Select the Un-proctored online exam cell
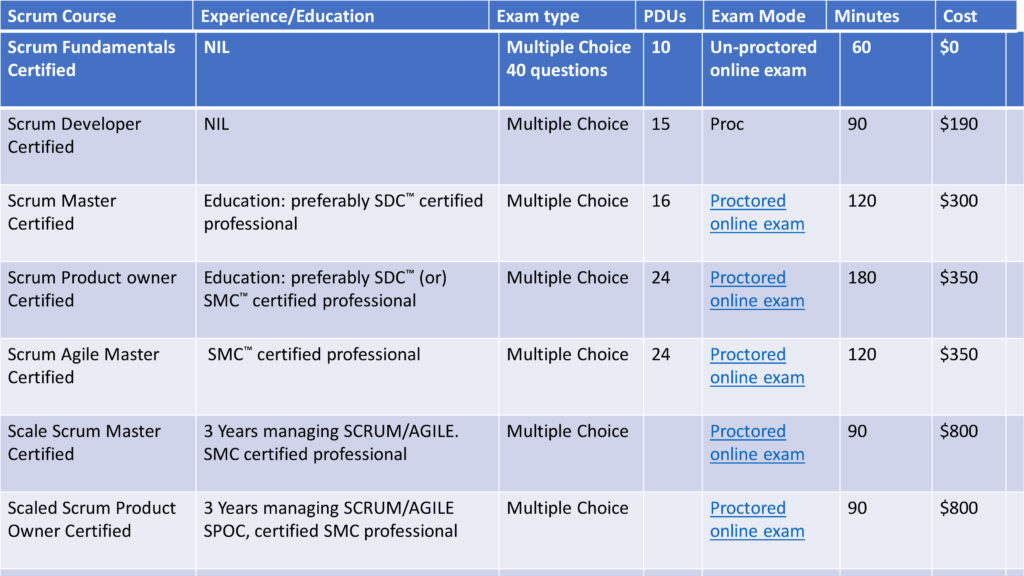The width and height of the screenshot is (1024, 576). pos(771,69)
